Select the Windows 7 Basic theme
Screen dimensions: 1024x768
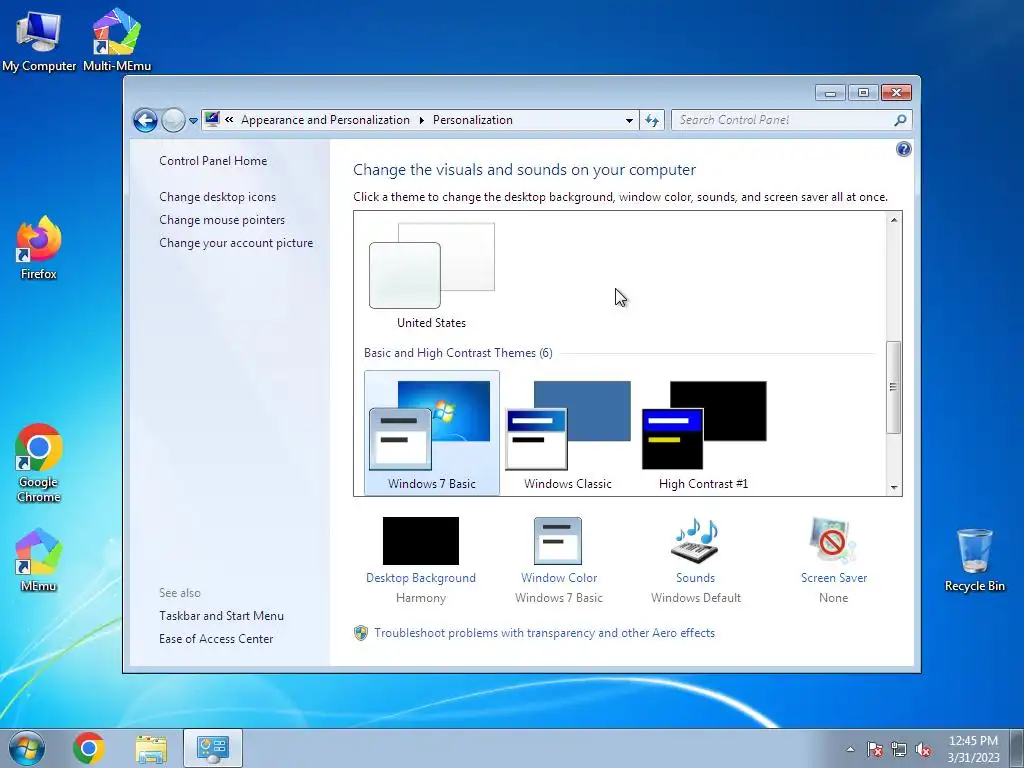(432, 433)
